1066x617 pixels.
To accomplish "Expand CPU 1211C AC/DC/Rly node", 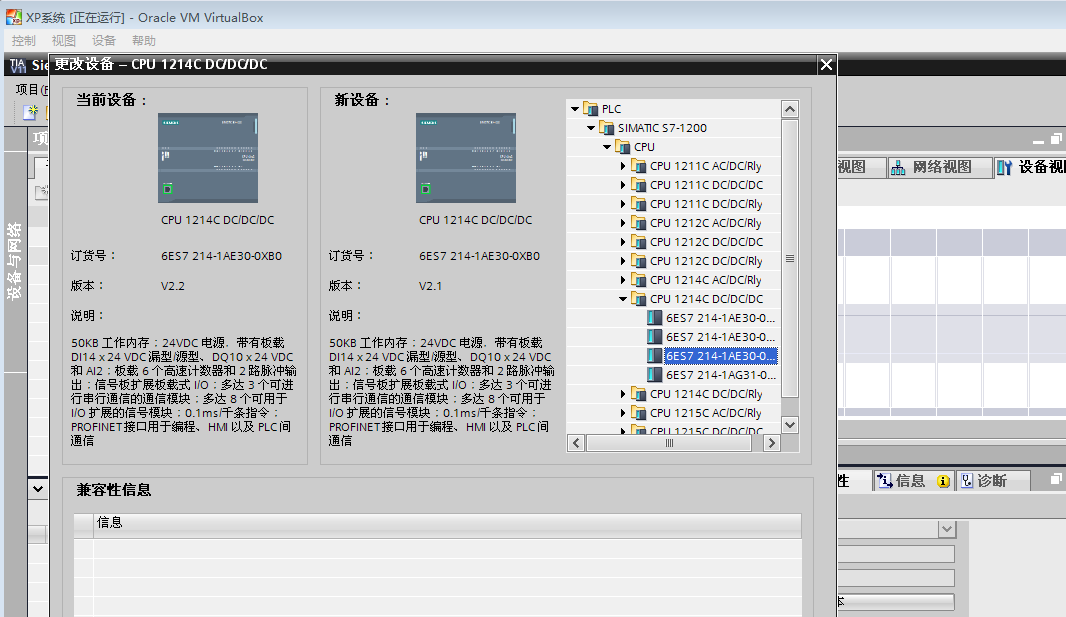I will point(623,166).
